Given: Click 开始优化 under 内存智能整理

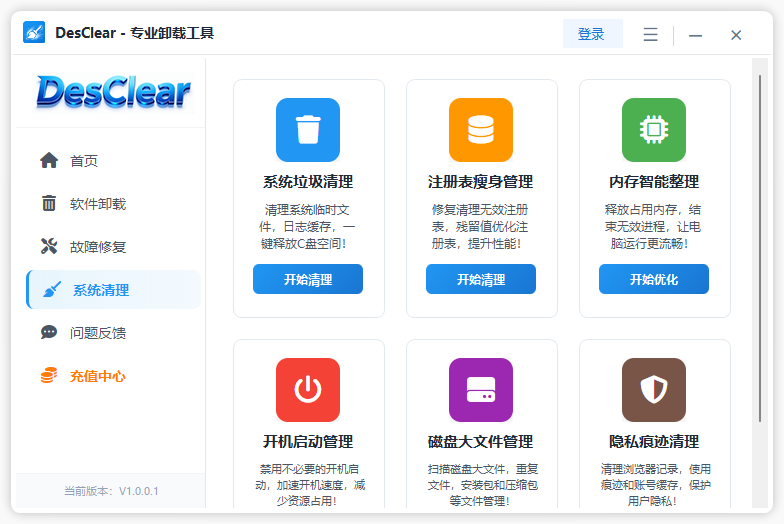Looking at the screenshot, I should coord(654,279).
